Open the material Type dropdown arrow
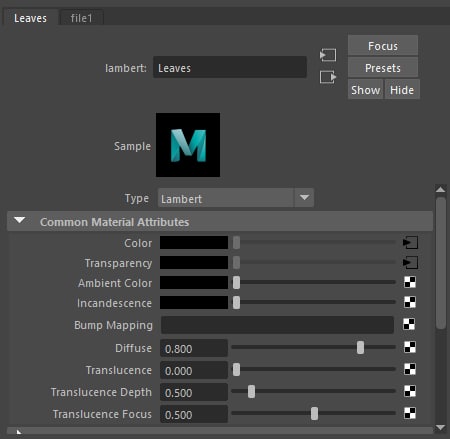Screen dimensions: 450x439 [x=304, y=198]
